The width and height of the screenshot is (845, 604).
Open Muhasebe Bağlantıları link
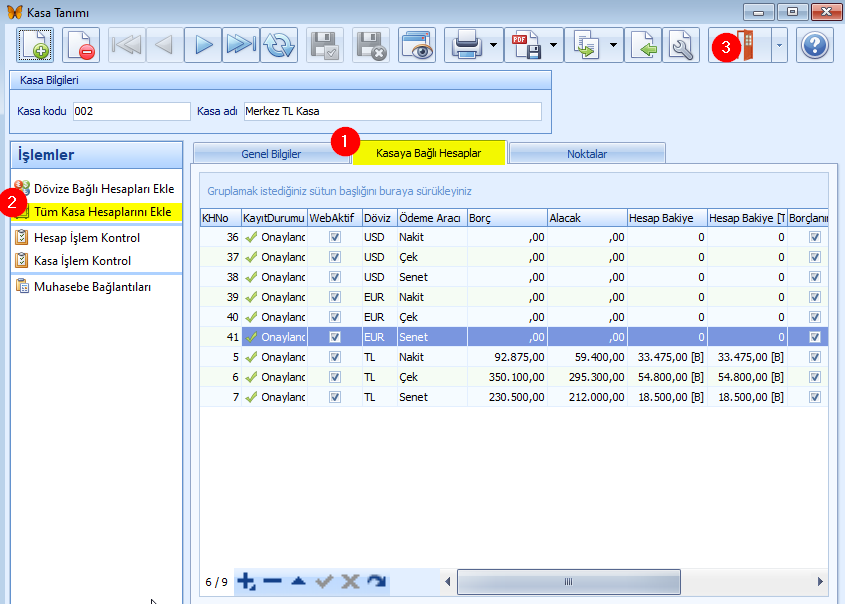click(x=92, y=287)
